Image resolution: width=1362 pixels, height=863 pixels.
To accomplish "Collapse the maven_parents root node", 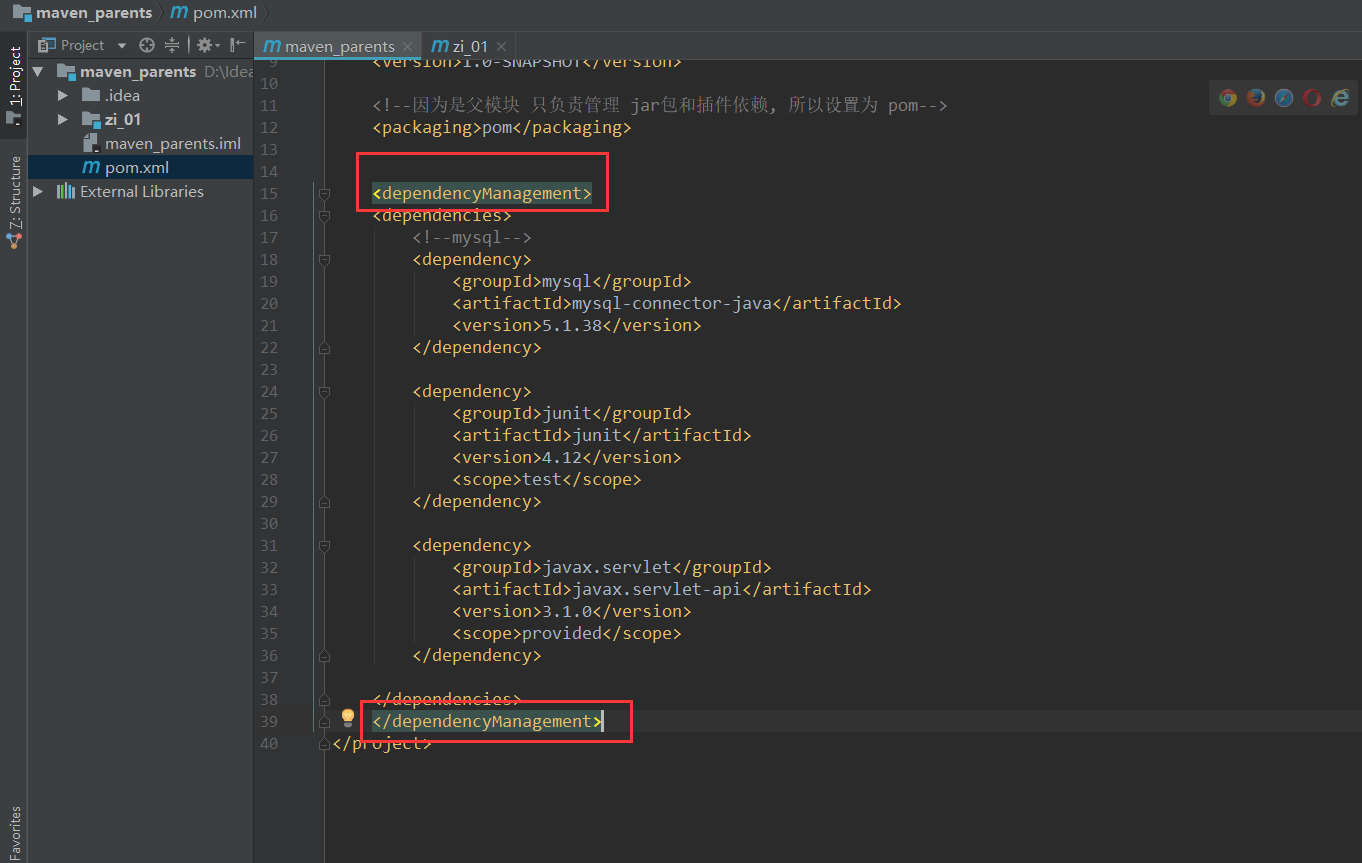I will tap(38, 72).
